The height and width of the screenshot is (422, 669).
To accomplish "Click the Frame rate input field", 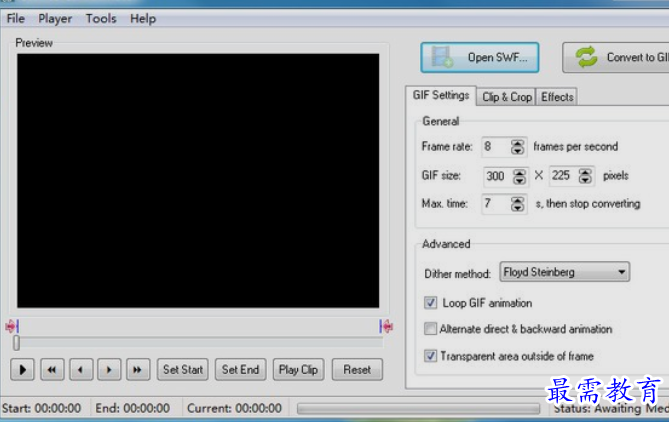I will [x=497, y=147].
